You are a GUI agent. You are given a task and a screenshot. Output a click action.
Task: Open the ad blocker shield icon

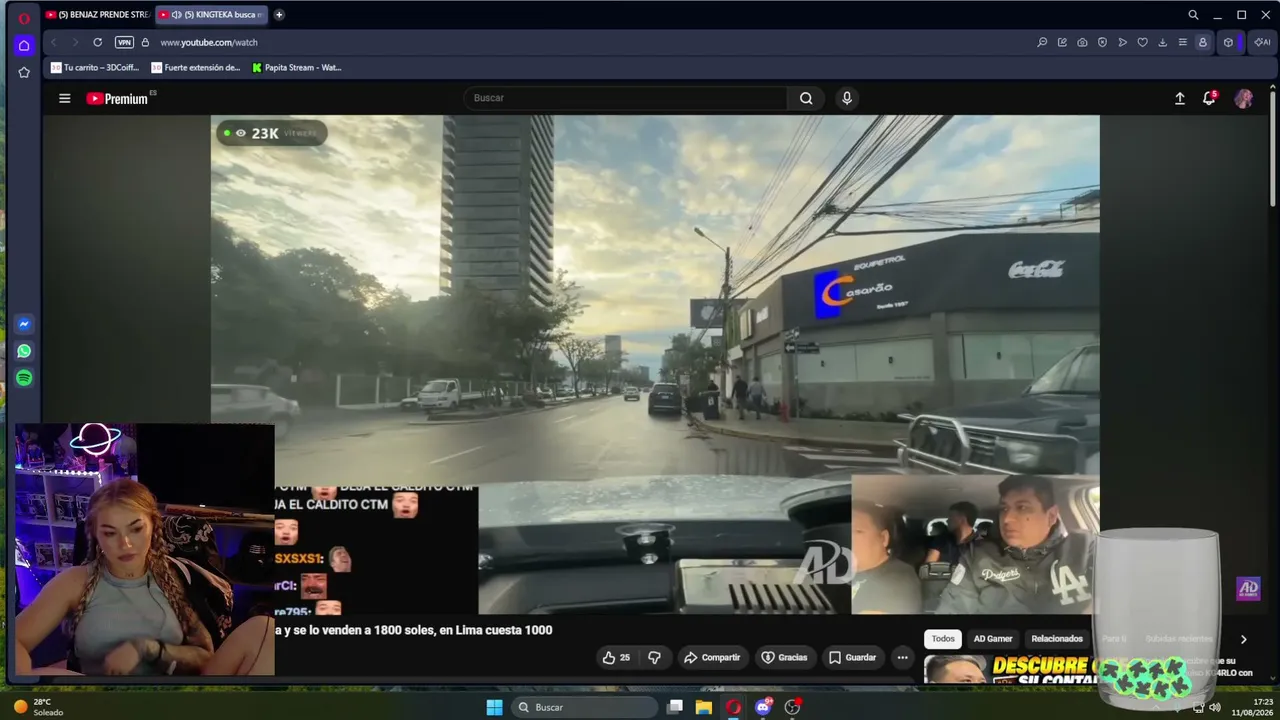tap(1102, 42)
